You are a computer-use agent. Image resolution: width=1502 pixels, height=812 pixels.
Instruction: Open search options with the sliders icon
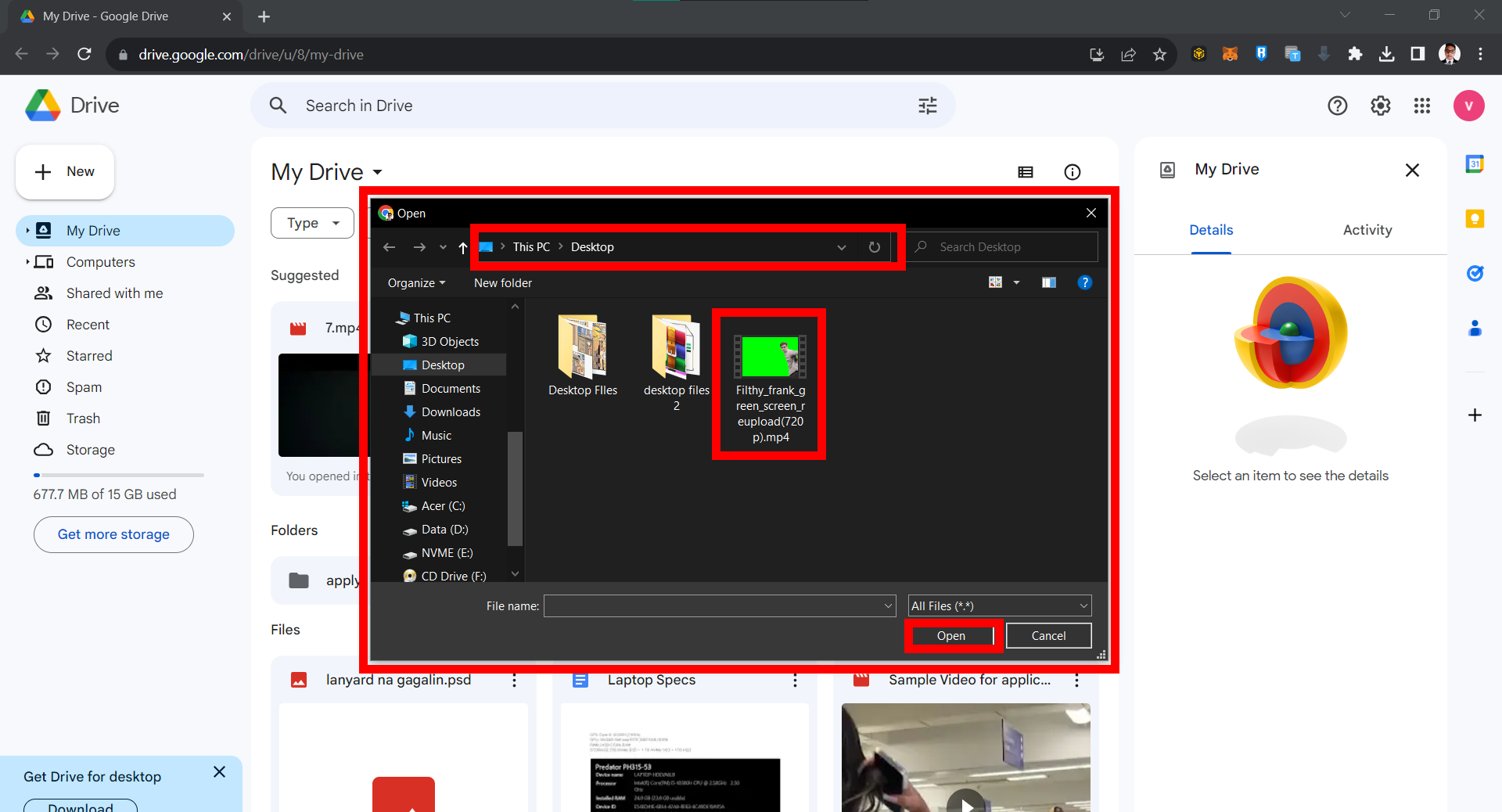coord(927,105)
